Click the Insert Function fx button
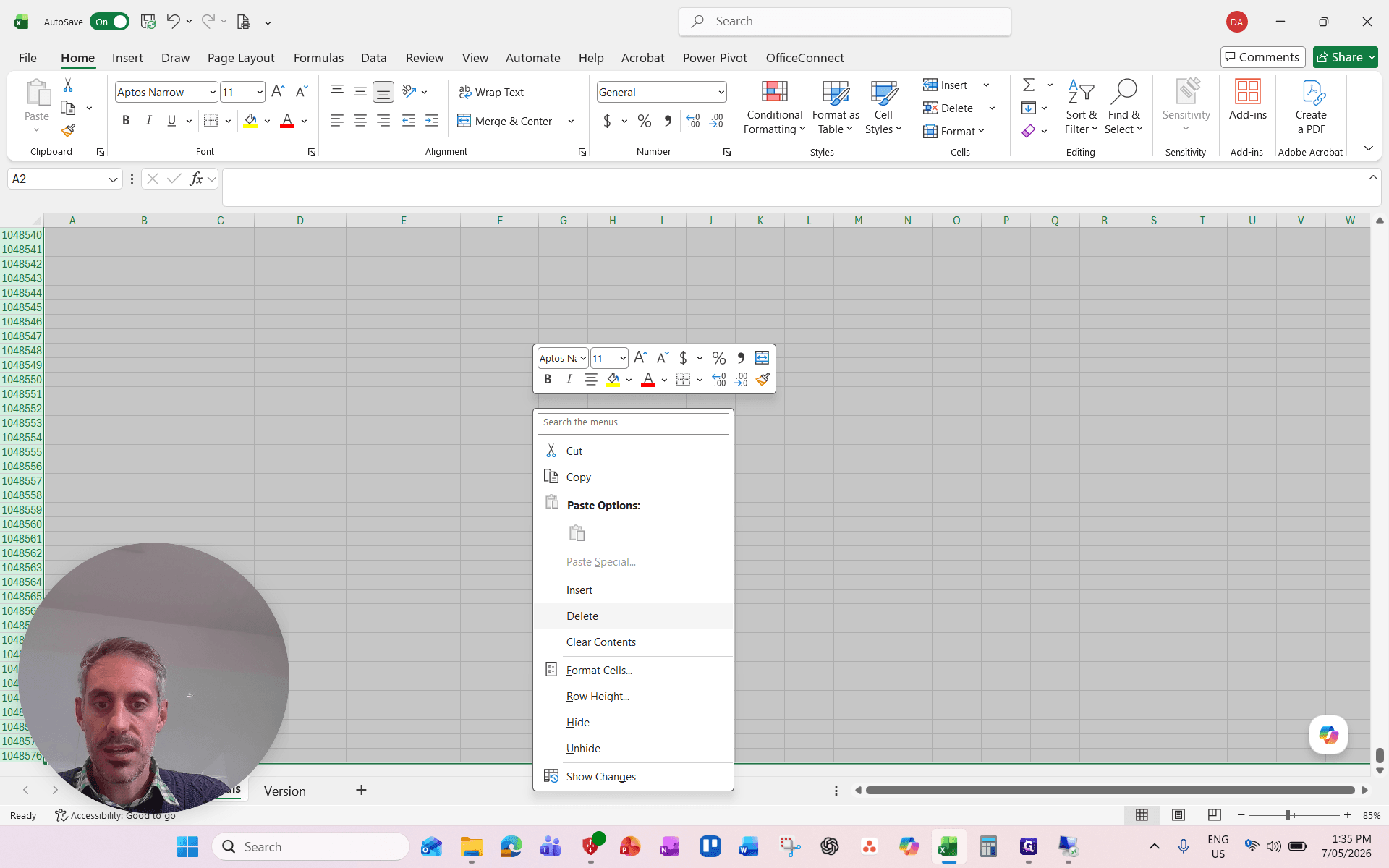The width and height of the screenshot is (1389, 868). coord(196,179)
